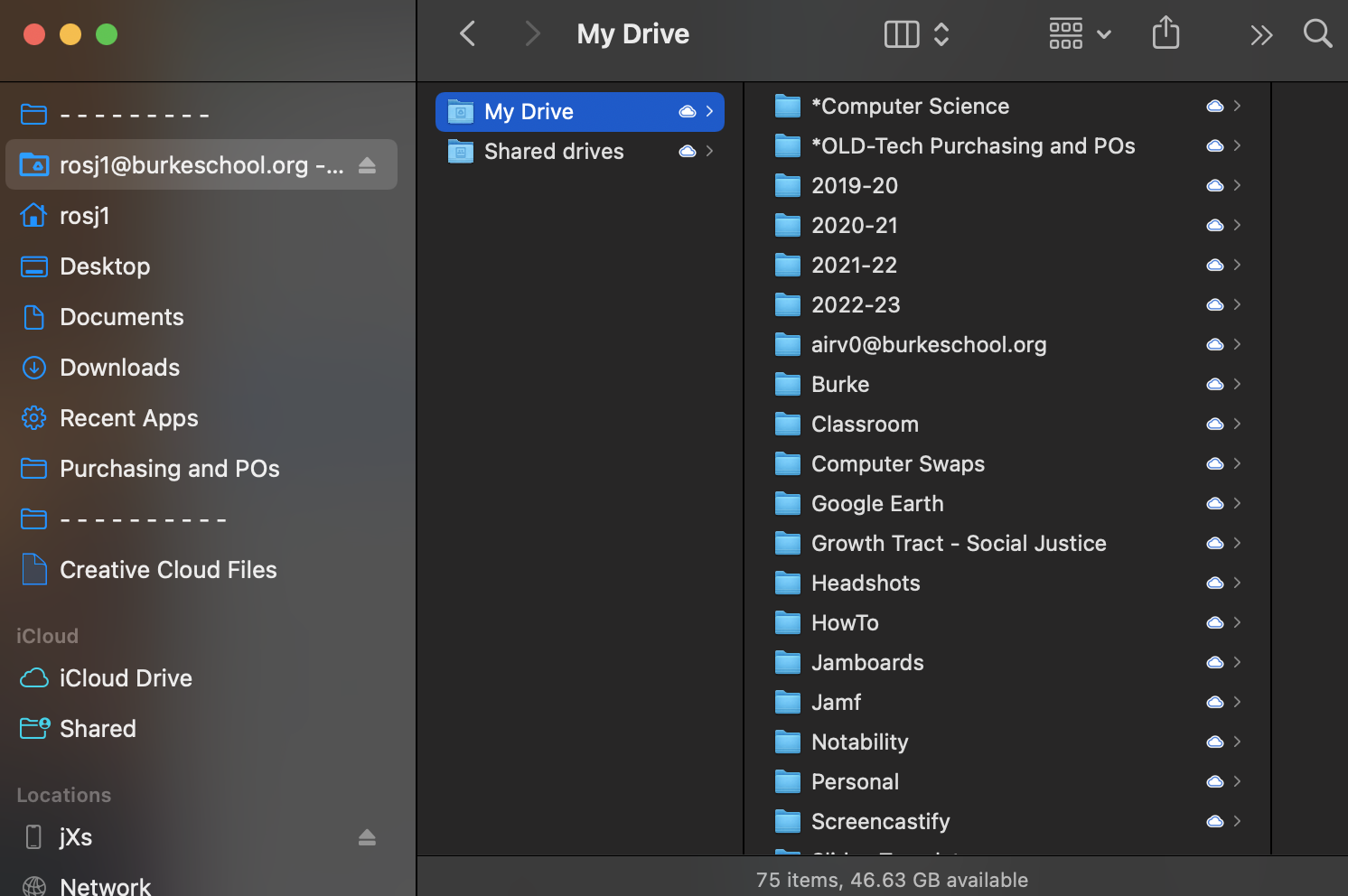Expand the Classroom folder chevron
The image size is (1348, 896).
point(1238,424)
